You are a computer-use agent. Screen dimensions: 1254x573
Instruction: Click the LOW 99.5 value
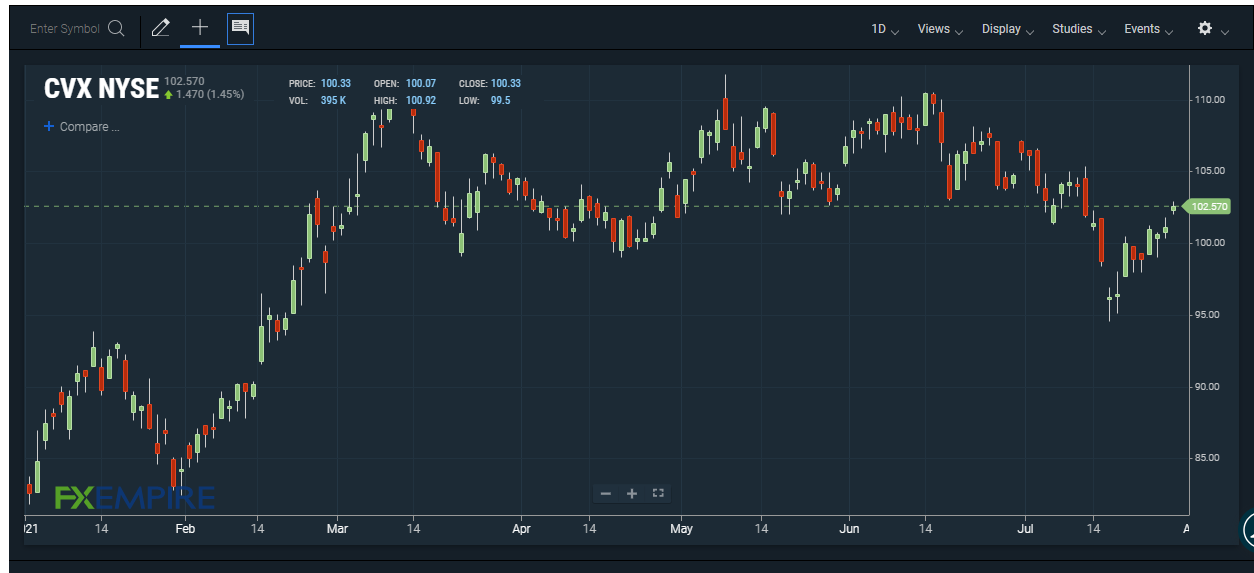(501, 100)
